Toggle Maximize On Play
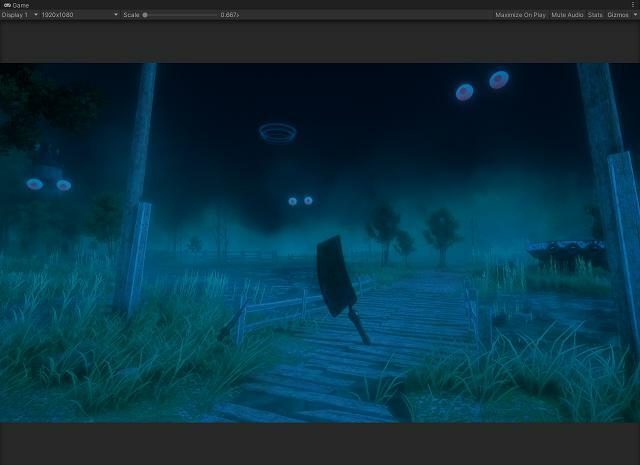 click(x=520, y=15)
